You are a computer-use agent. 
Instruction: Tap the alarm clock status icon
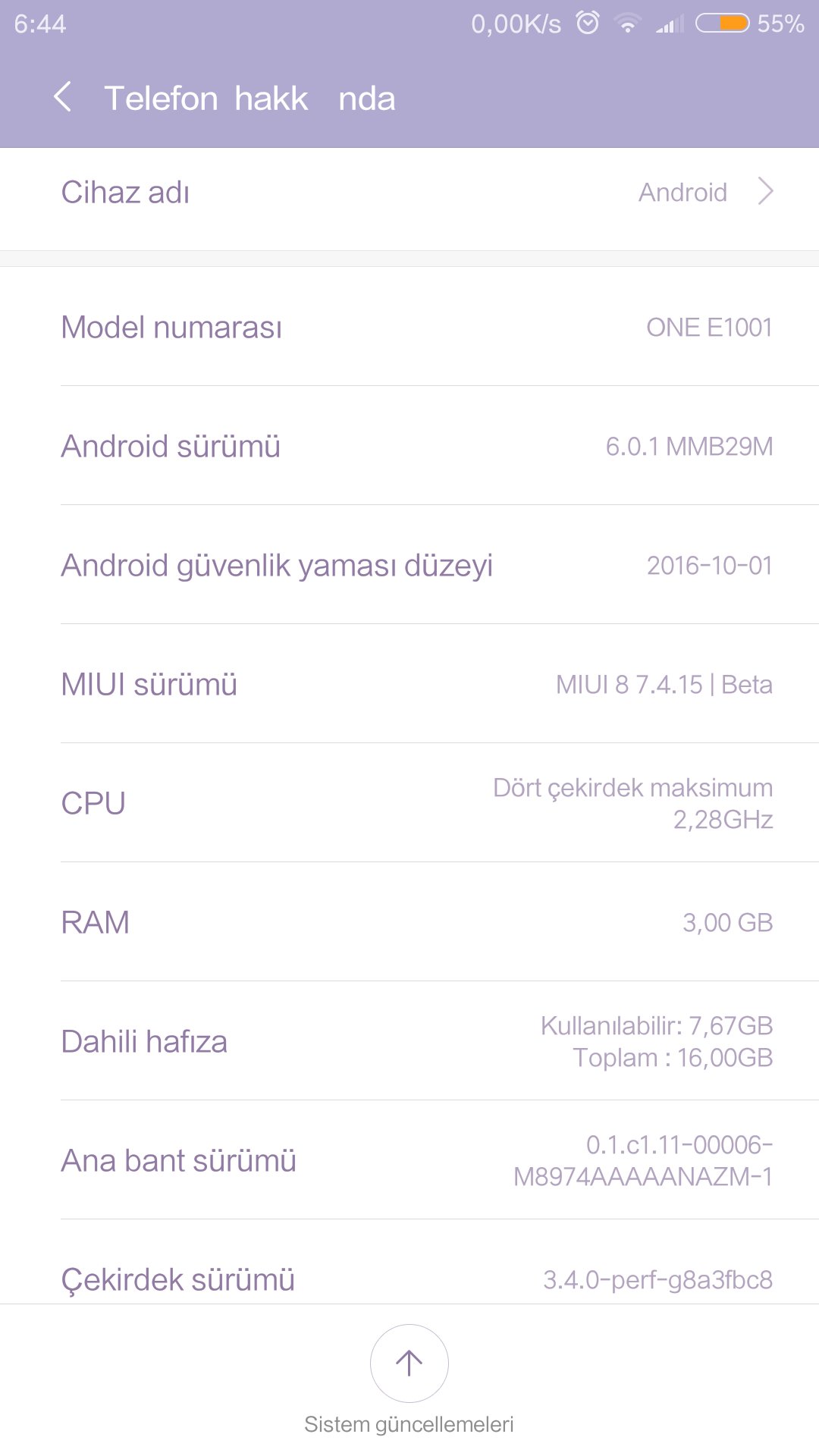pyautogui.click(x=588, y=23)
